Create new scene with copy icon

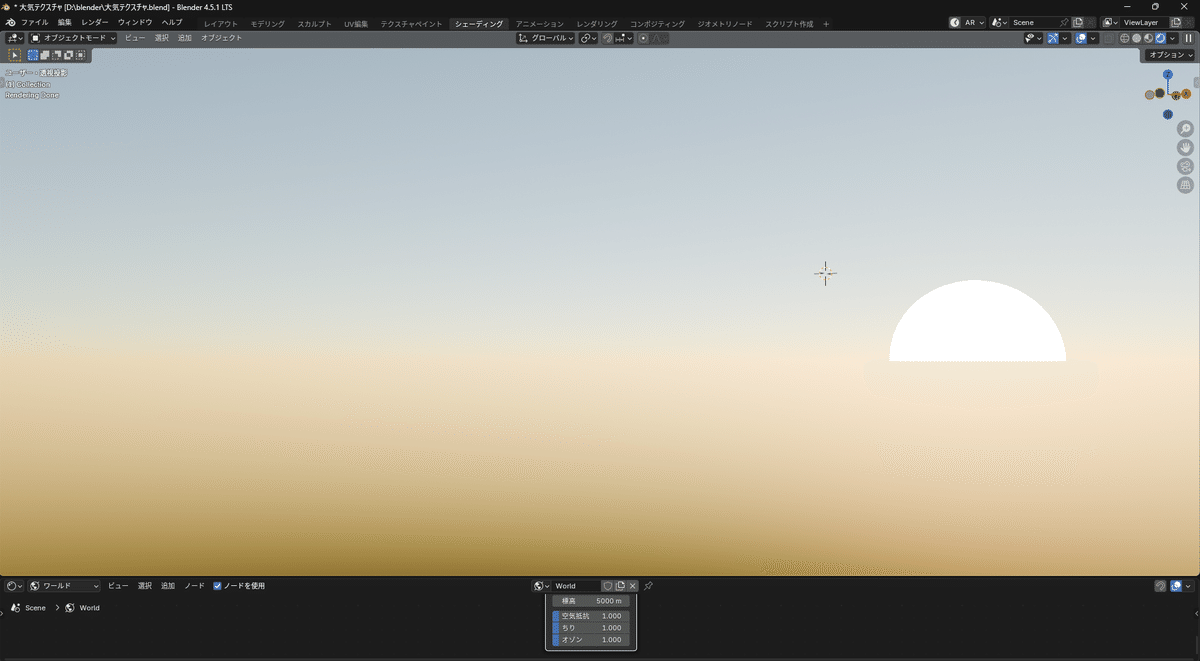[x=1078, y=22]
